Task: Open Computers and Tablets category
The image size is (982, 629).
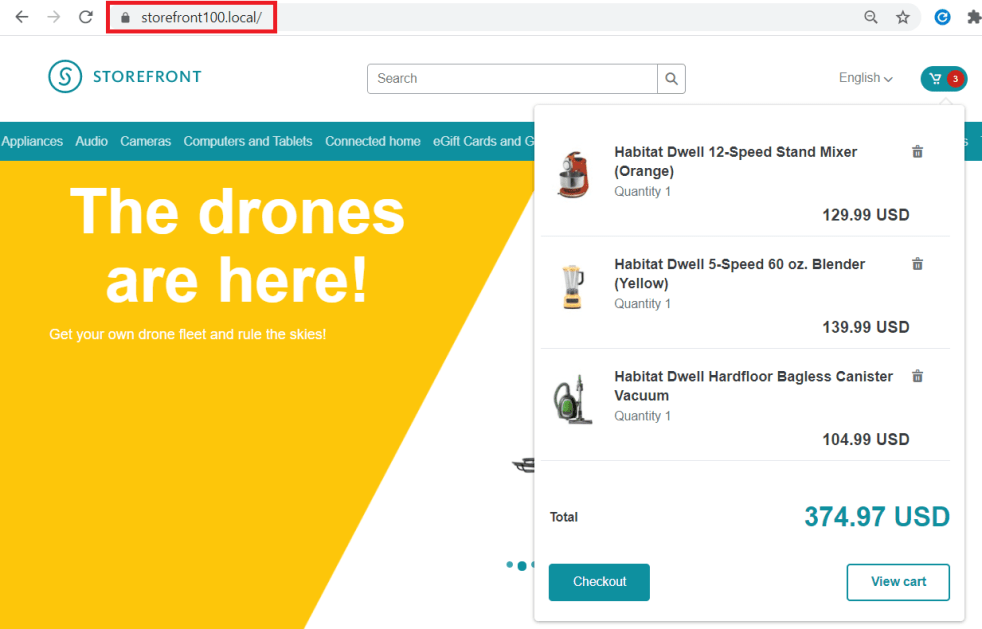Action: pyautogui.click(x=248, y=141)
